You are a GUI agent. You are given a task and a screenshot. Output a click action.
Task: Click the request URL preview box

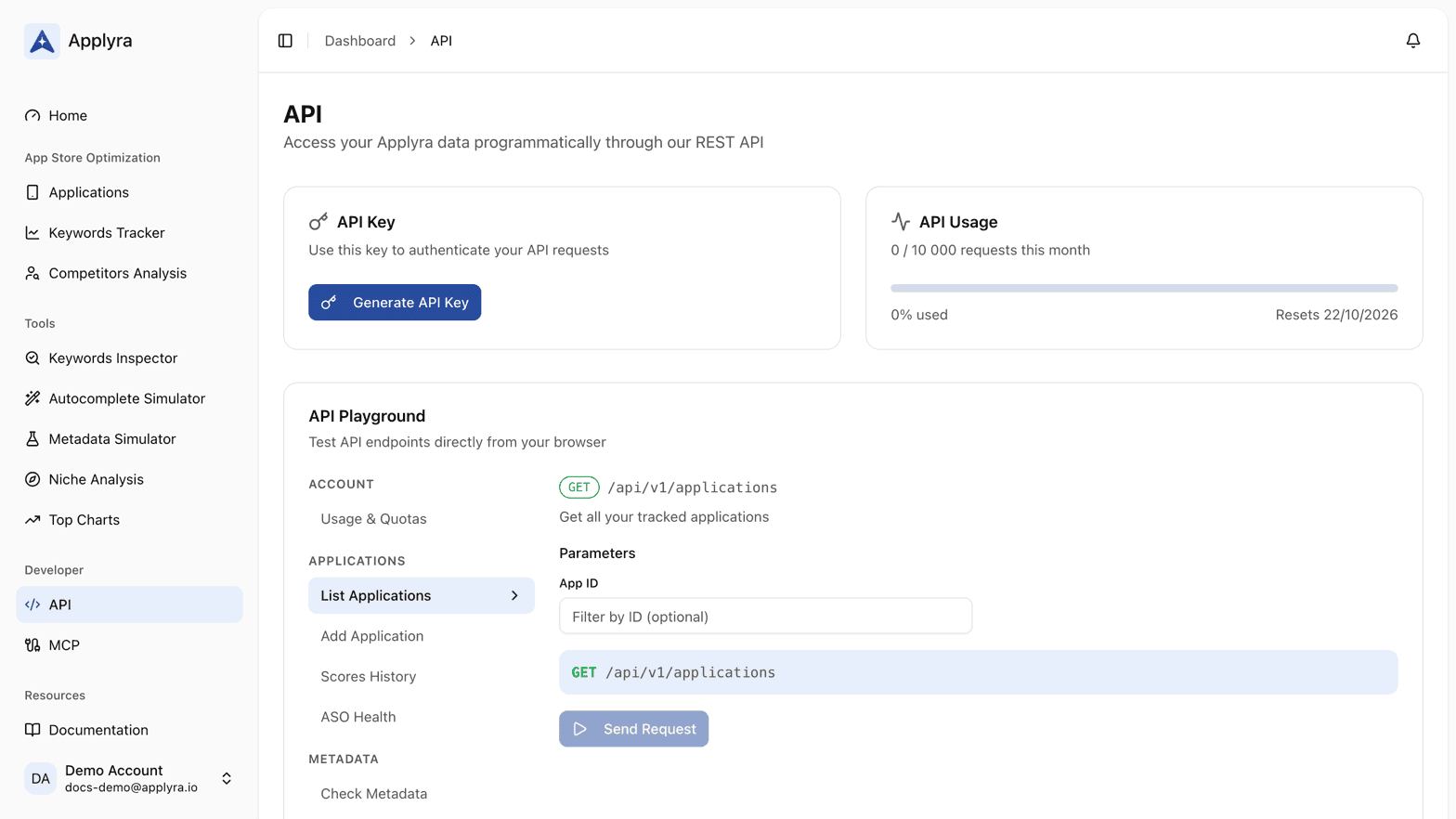coord(978,672)
